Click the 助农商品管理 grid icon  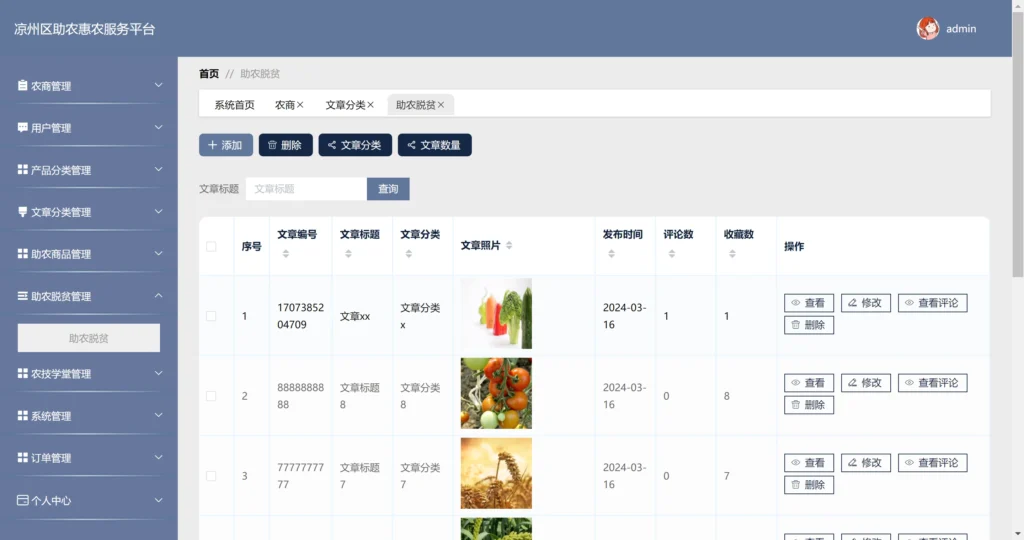point(22,253)
